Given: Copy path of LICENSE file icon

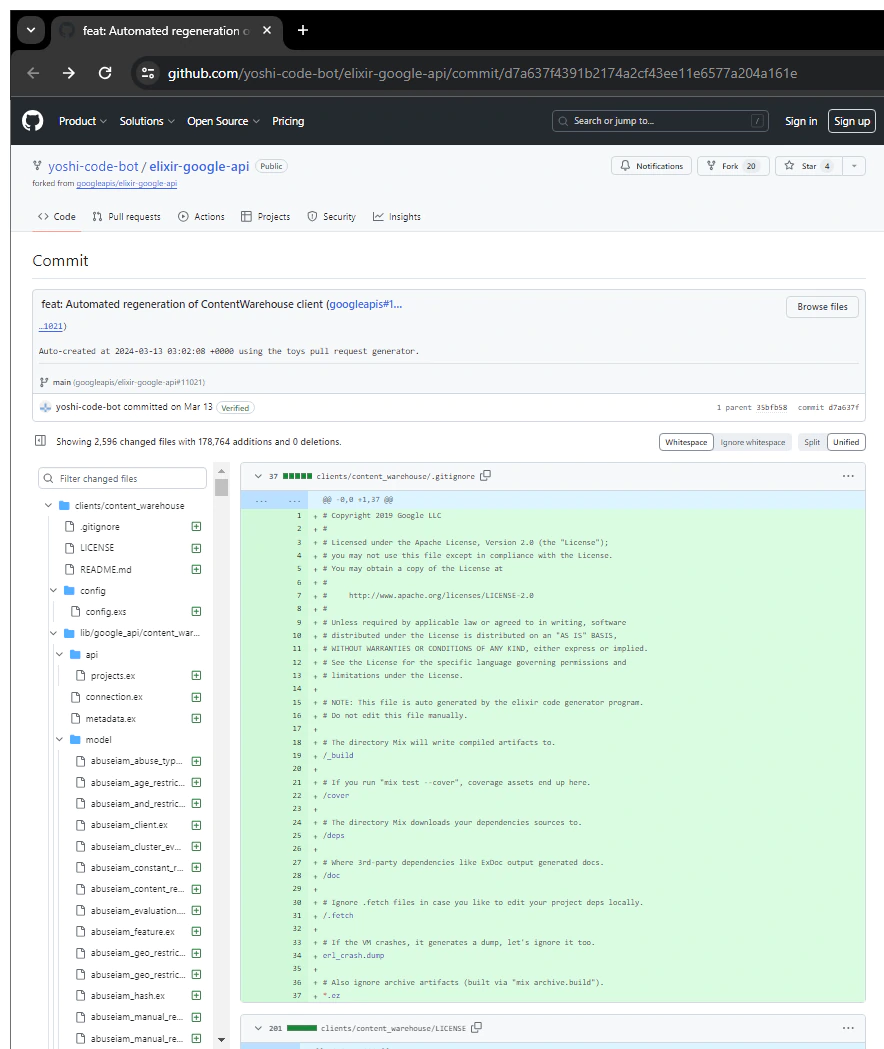Looking at the screenshot, I should click(476, 1028).
